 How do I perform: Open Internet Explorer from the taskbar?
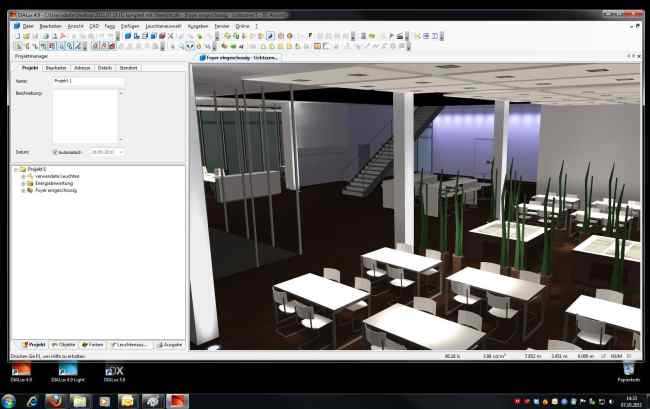click(32, 401)
